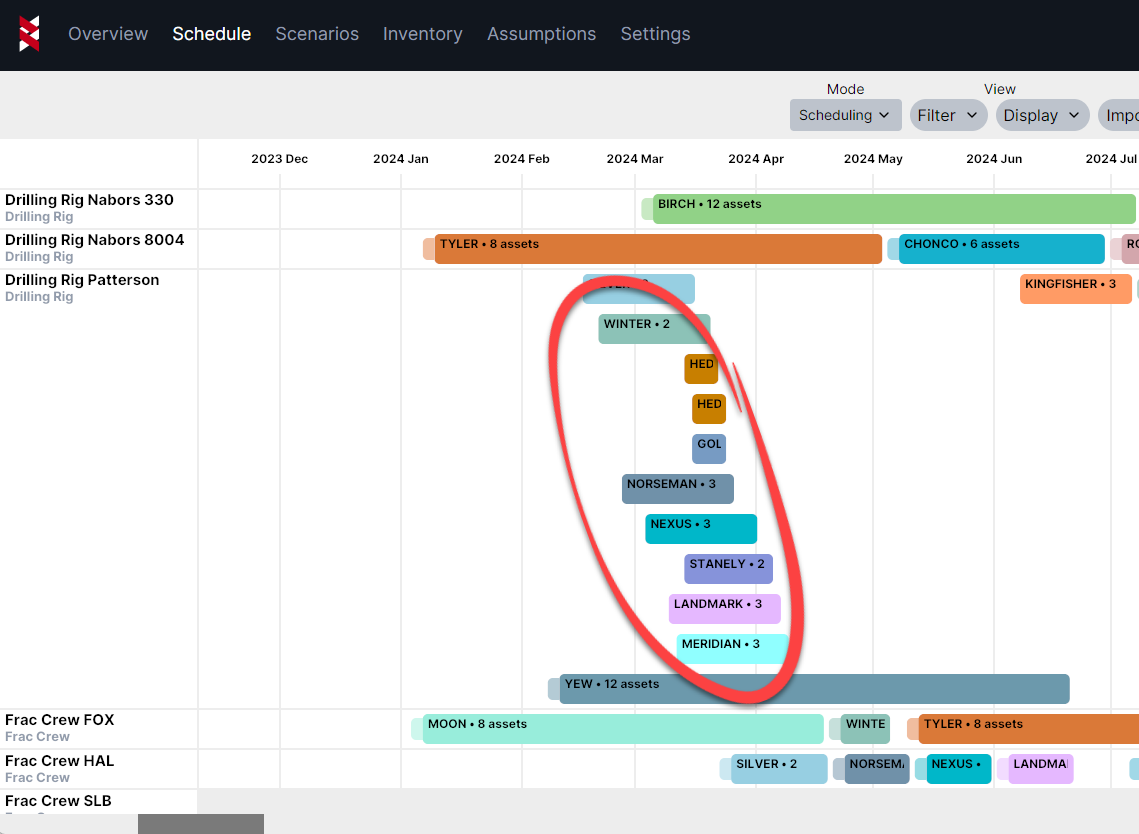Expand the Scheduling mode dropdown
Screen dimensions: 1139x834
(845, 115)
